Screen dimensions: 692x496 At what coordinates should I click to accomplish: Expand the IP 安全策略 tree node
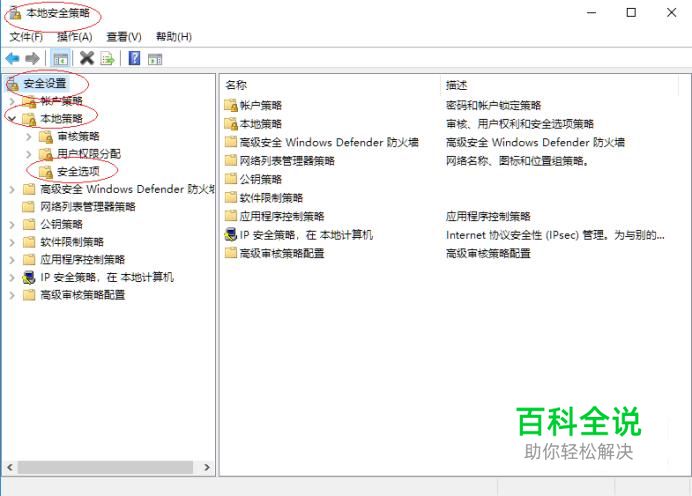tap(12, 278)
